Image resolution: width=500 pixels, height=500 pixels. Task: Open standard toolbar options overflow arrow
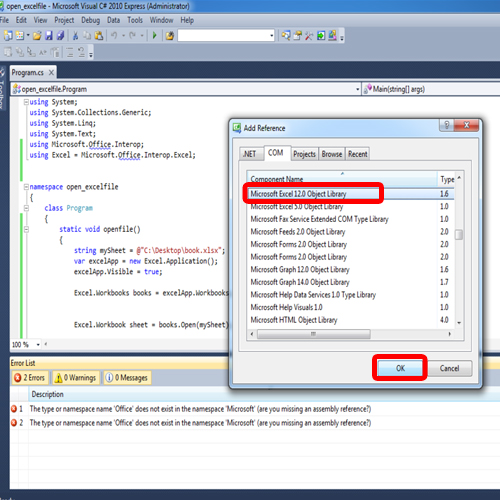click(342, 37)
